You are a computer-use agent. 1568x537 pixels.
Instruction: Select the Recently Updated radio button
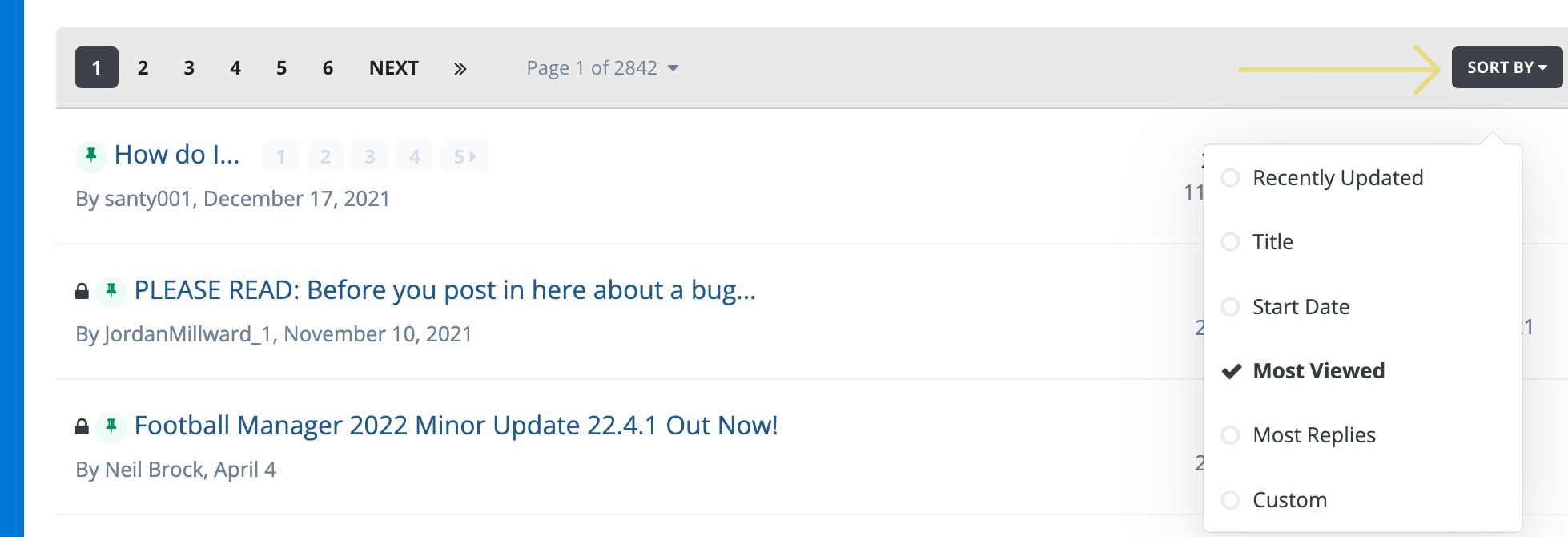[x=1231, y=177]
